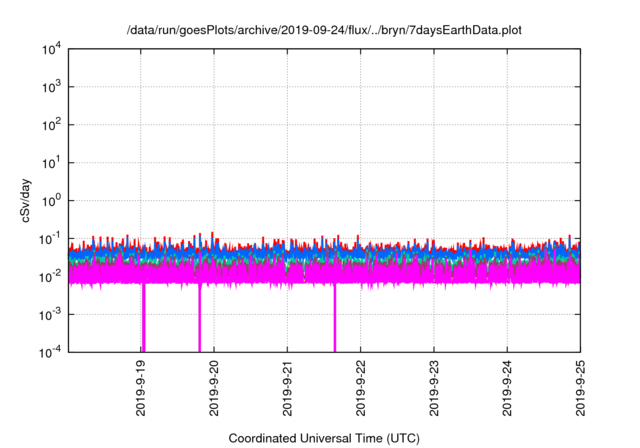
Task: Click the 2019-9-24 date tick label
Action: (x=507, y=388)
